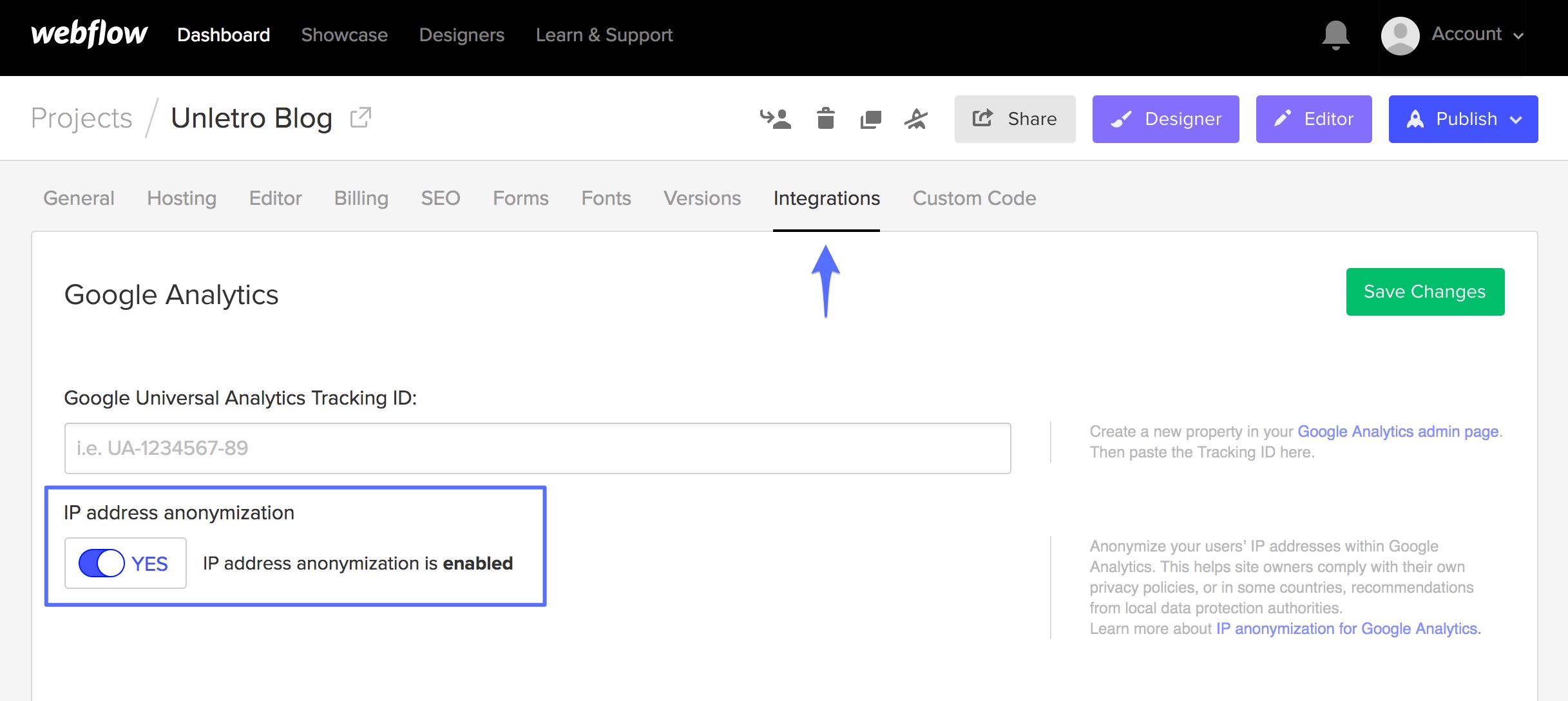The image size is (1568, 701).
Task: Click the account avatar image
Action: tap(1400, 35)
